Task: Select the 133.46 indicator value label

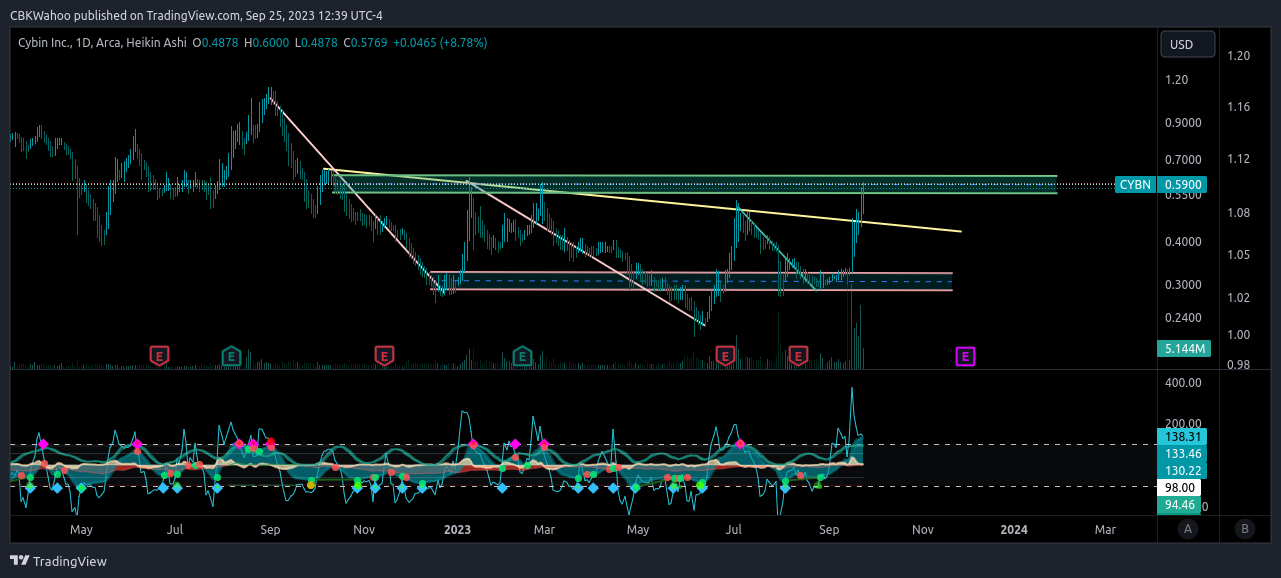Action: click(x=1182, y=454)
